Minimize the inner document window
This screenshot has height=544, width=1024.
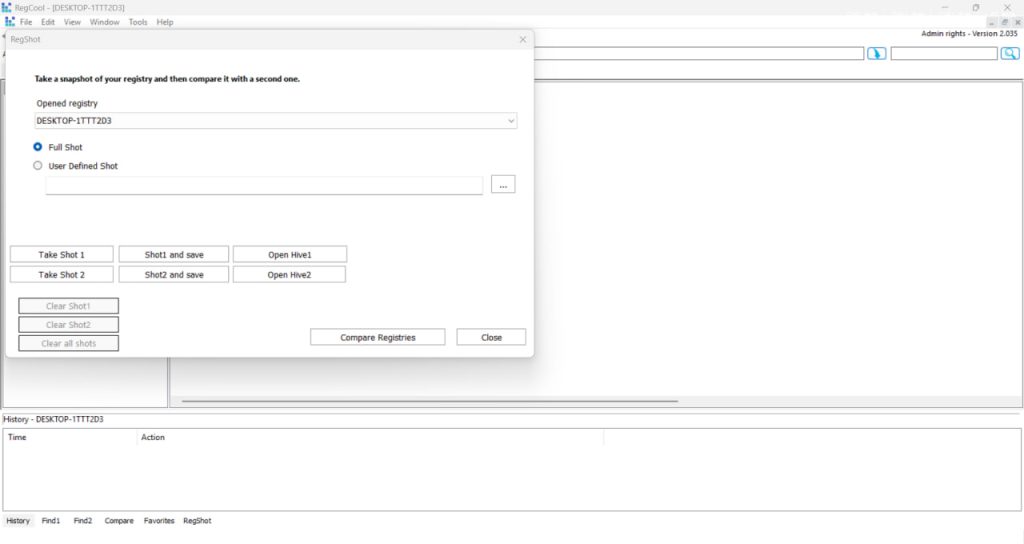991,21
